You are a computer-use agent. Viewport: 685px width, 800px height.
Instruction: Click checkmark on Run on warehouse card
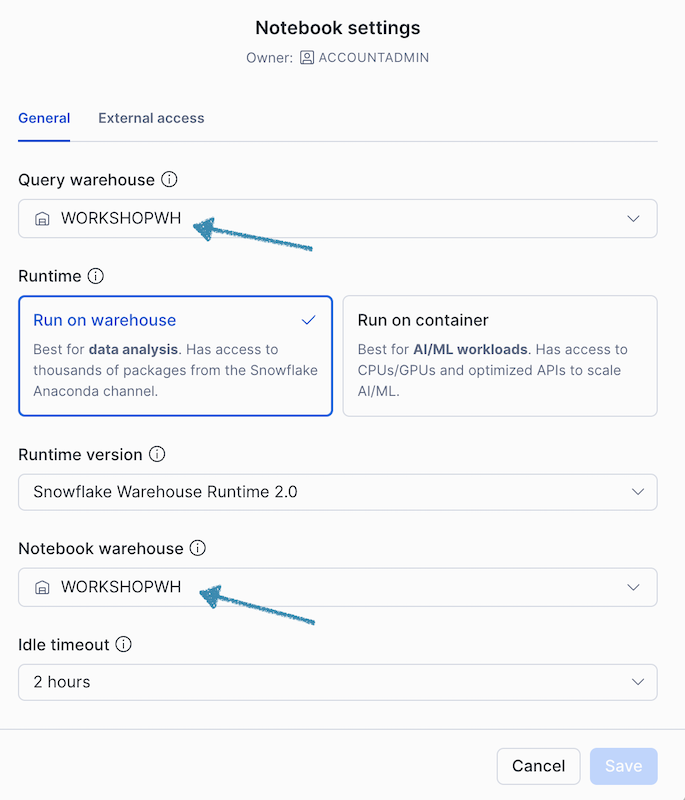click(308, 320)
